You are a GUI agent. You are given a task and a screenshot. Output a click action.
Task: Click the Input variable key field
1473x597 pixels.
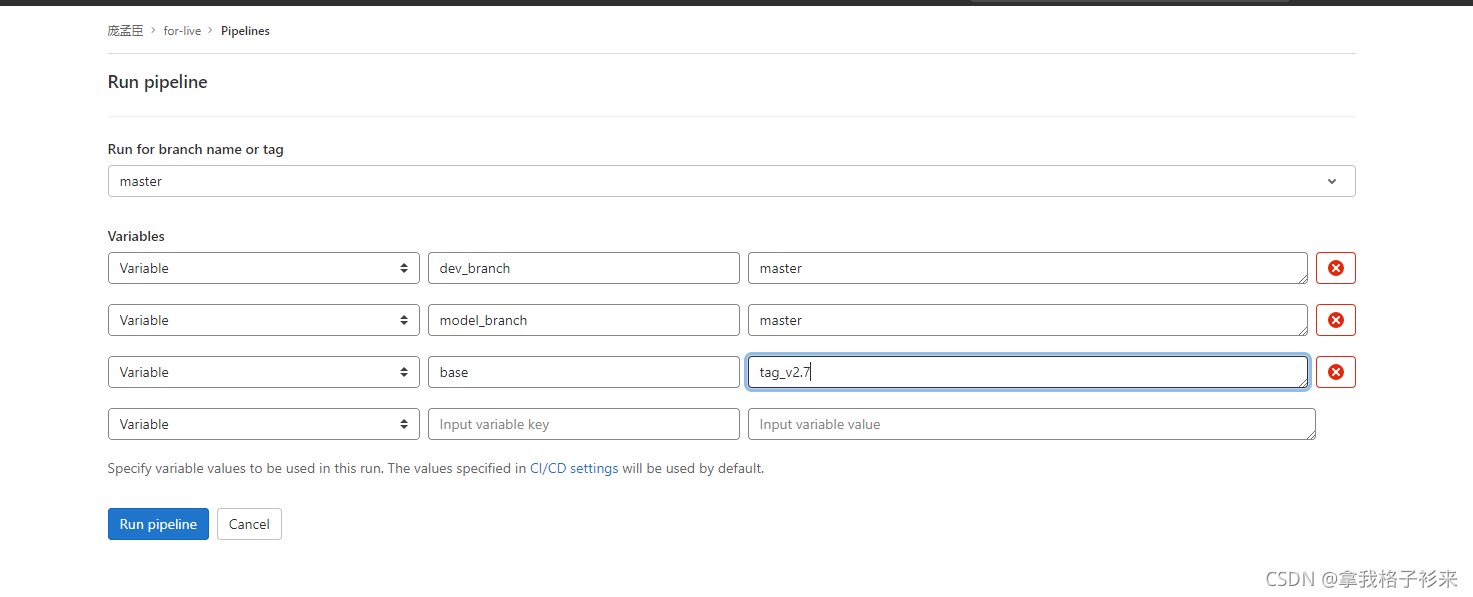[584, 424]
